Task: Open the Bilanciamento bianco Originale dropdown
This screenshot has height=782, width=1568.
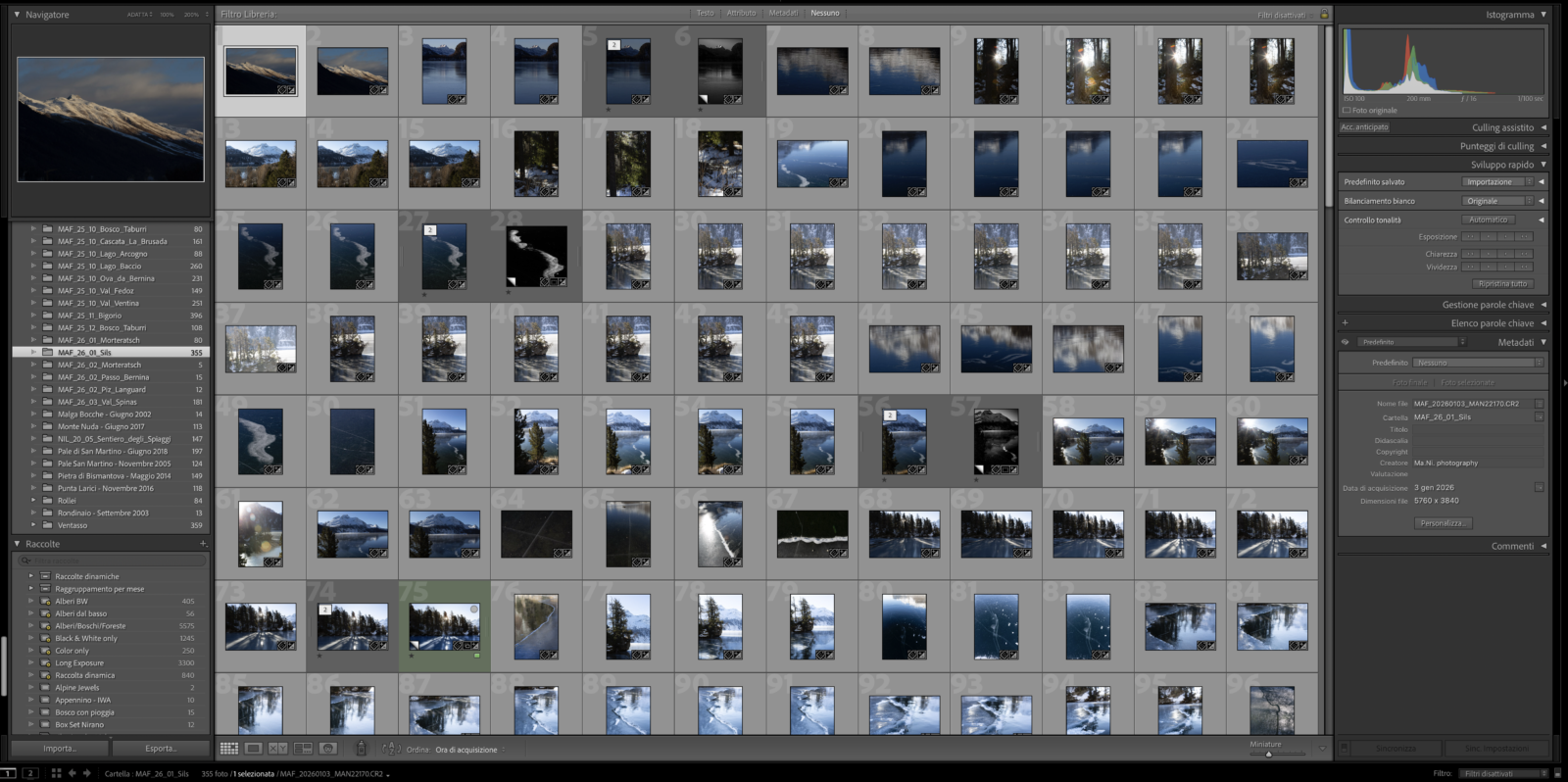Action: (1498, 201)
